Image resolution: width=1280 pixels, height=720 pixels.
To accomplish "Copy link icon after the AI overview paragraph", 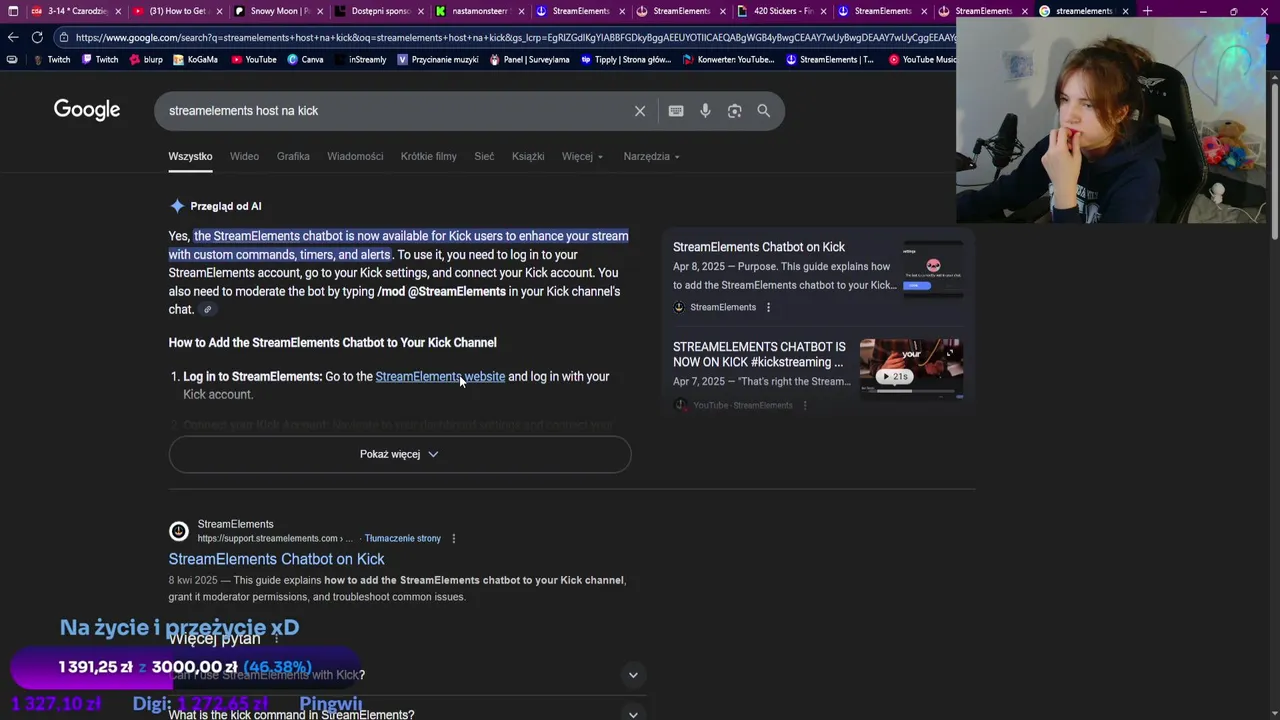I will click(x=208, y=310).
